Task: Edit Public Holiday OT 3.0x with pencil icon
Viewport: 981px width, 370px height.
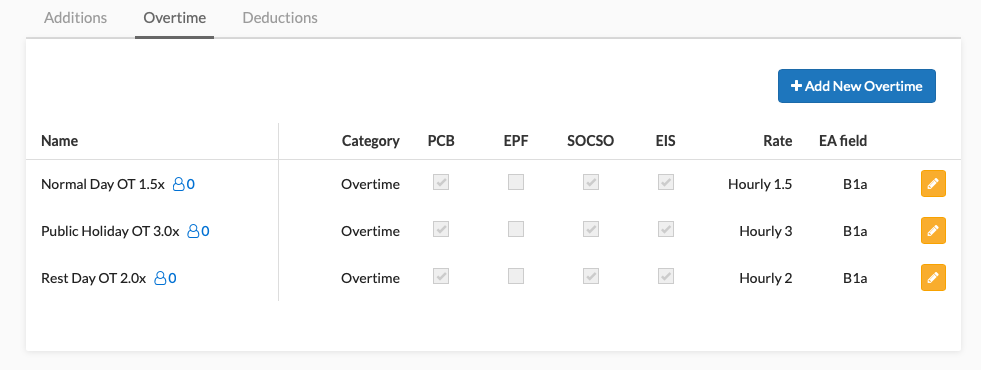Action: pyautogui.click(x=933, y=230)
